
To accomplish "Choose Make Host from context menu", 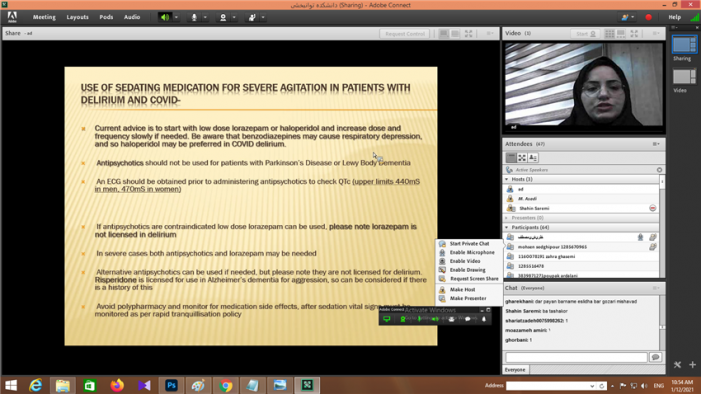I will (x=468, y=290).
